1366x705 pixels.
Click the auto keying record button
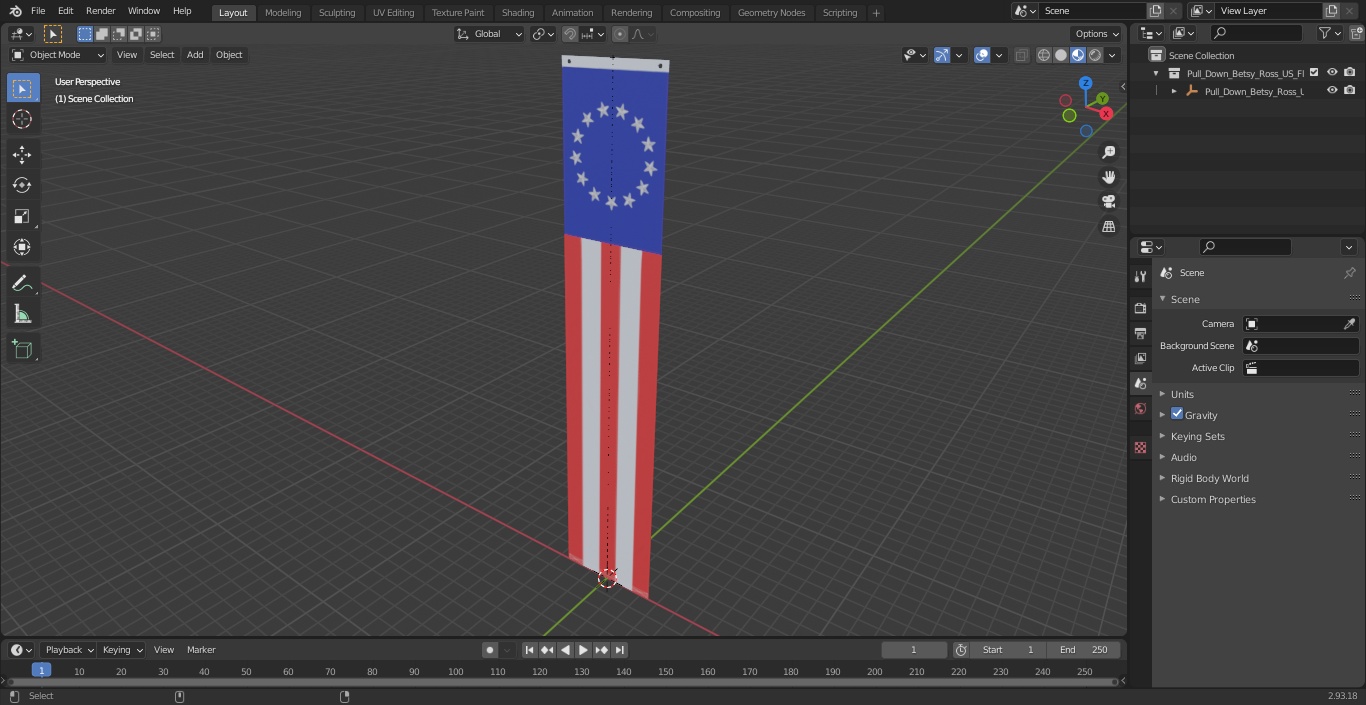point(490,650)
